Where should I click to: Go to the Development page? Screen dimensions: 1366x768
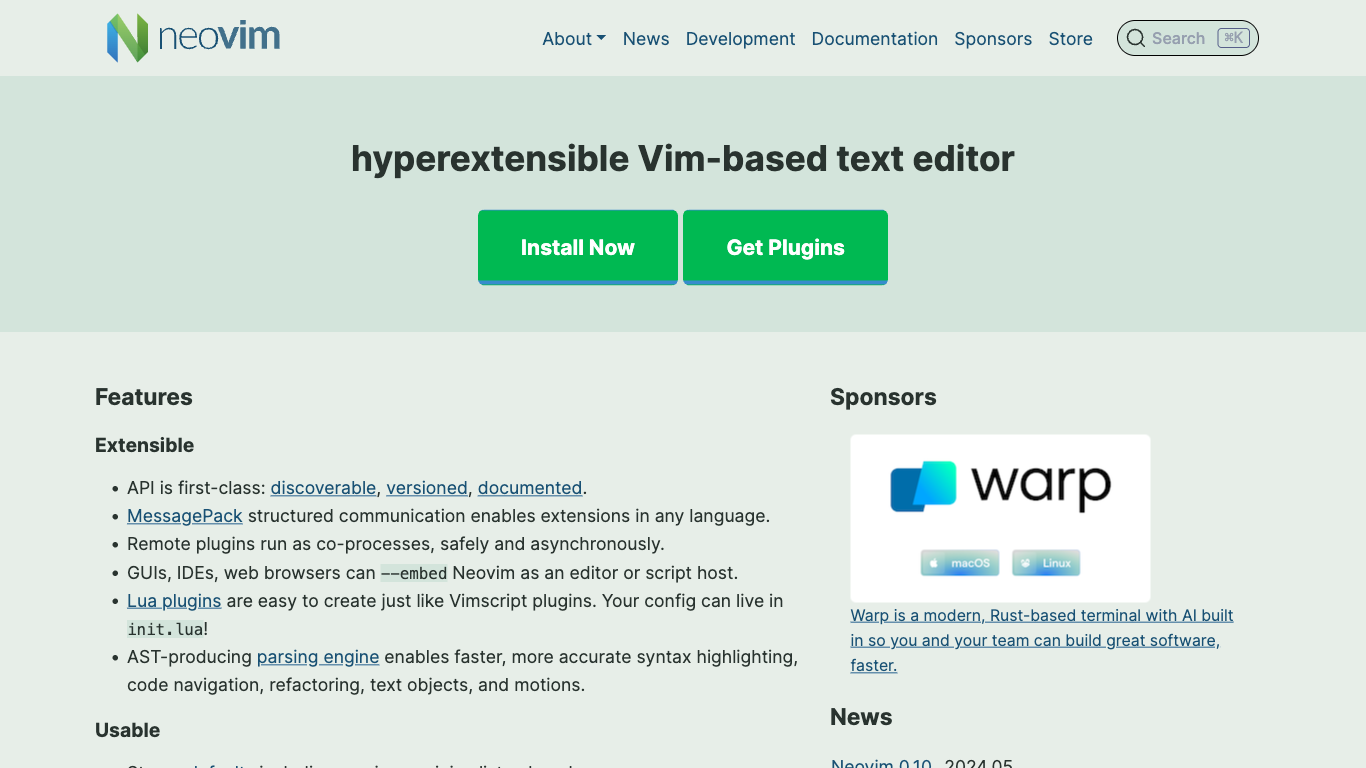[740, 39]
